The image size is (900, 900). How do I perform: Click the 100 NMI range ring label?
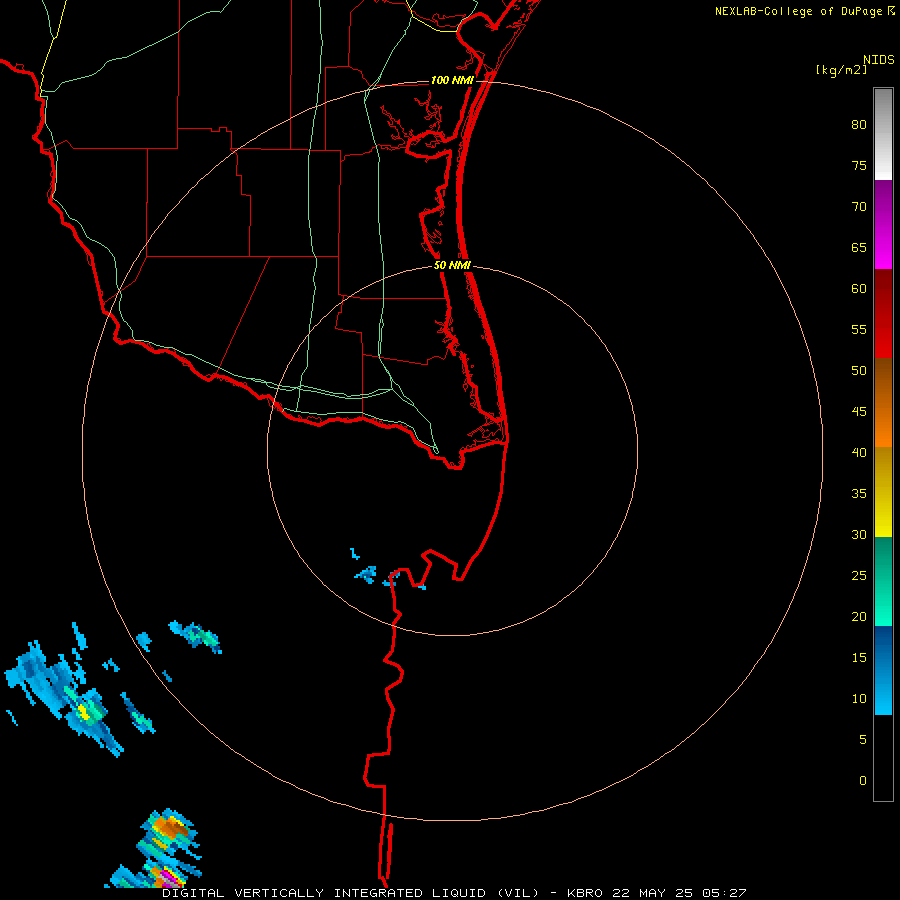tap(452, 80)
